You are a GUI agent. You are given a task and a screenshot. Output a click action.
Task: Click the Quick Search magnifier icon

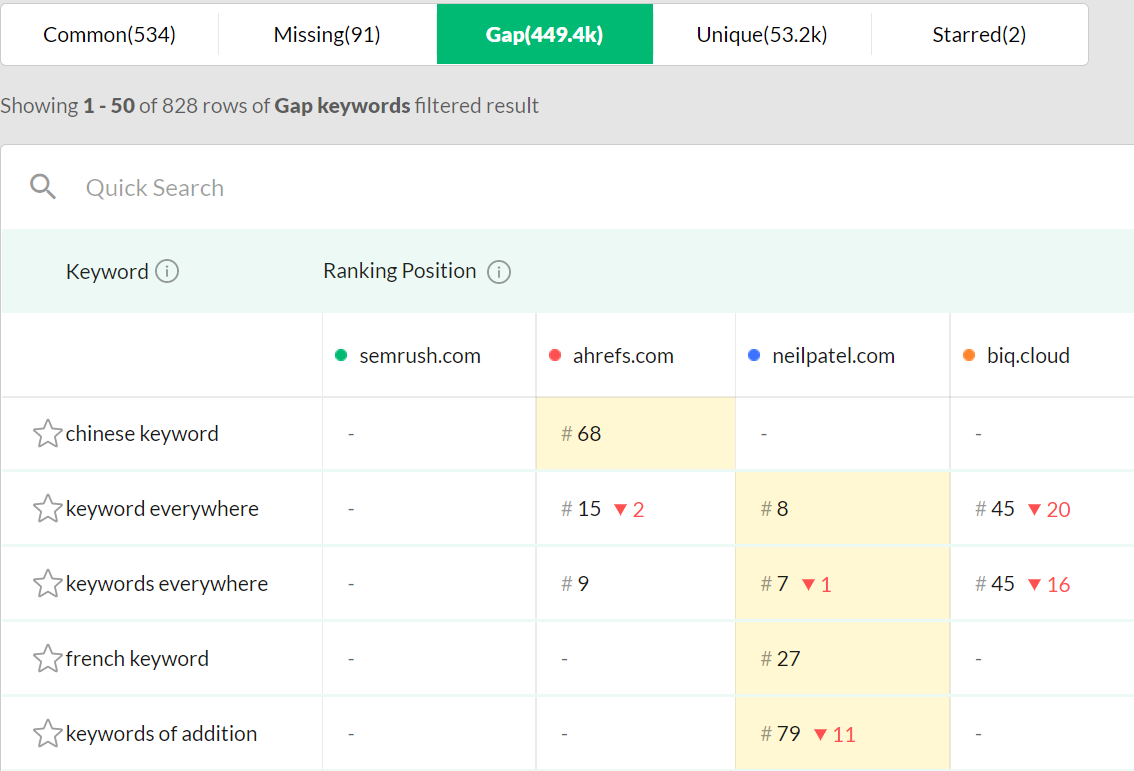tap(43, 187)
